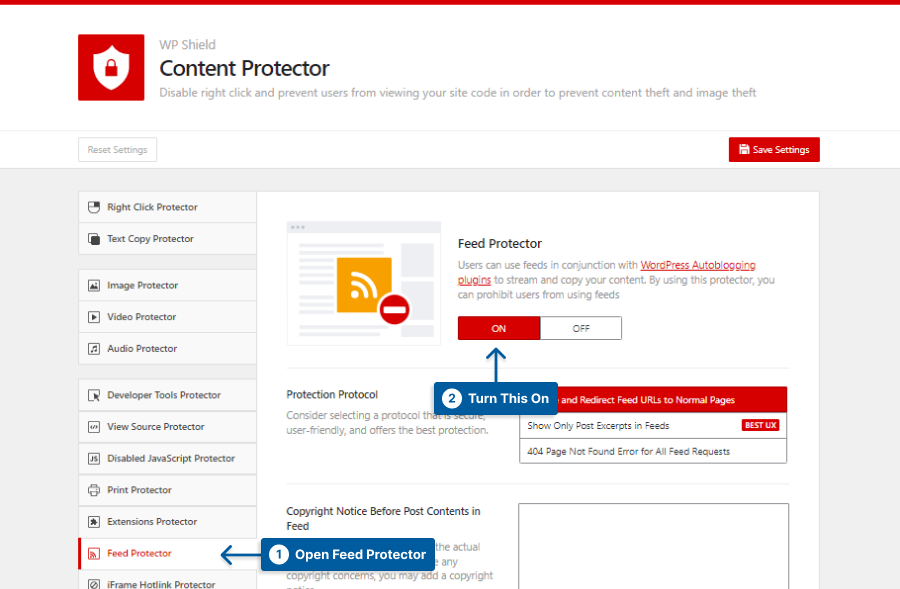Open the Video Protector tab
Viewport: 900px width, 589px height.
168,317
